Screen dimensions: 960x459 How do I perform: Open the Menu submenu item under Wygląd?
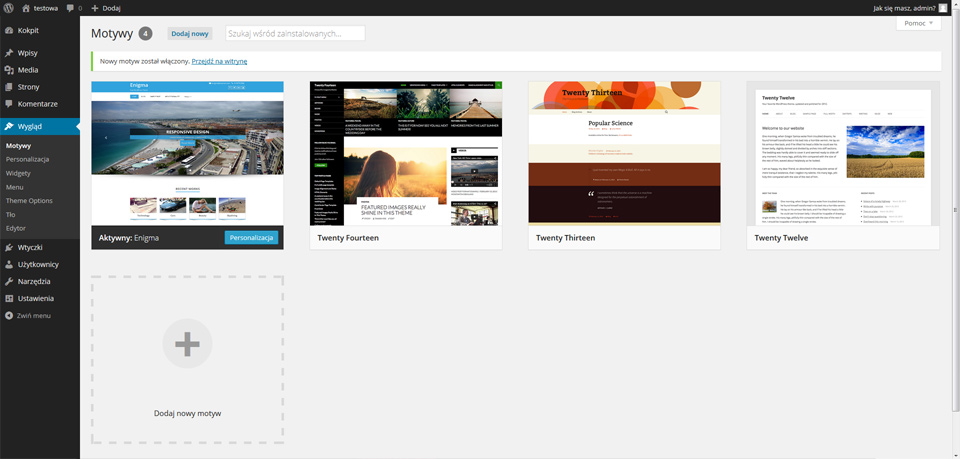coord(15,187)
